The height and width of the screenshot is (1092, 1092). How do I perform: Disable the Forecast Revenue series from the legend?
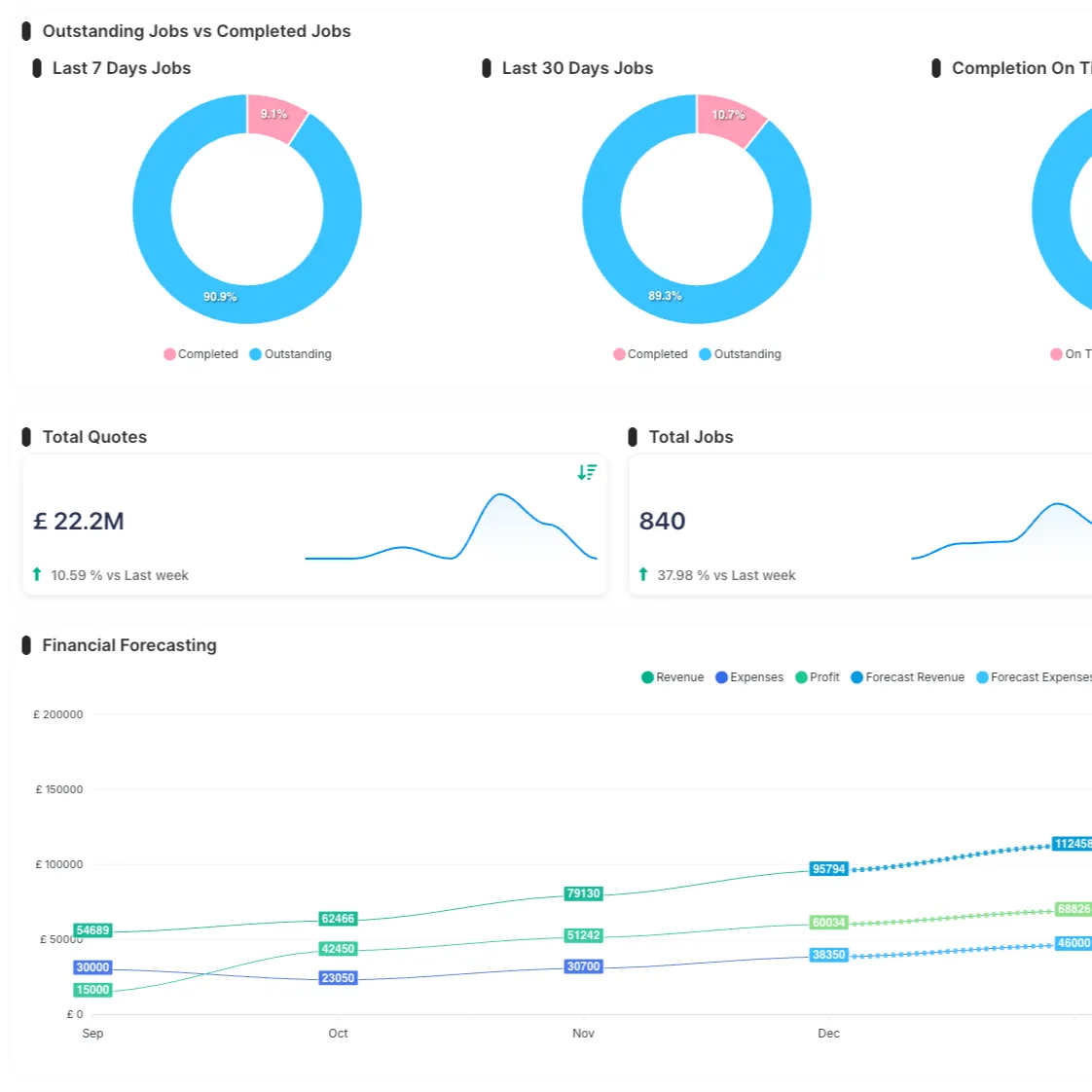(907, 676)
